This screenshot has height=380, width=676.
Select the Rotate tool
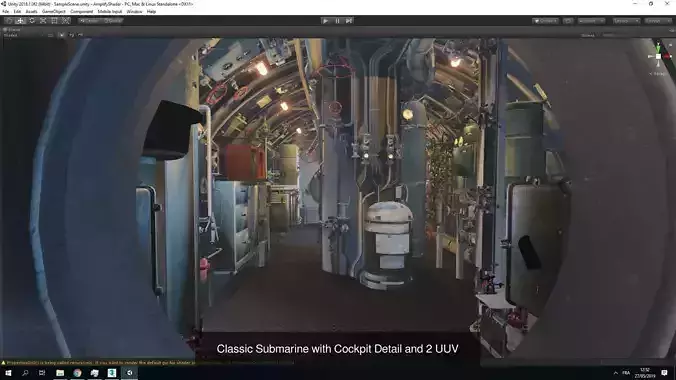click(x=32, y=21)
